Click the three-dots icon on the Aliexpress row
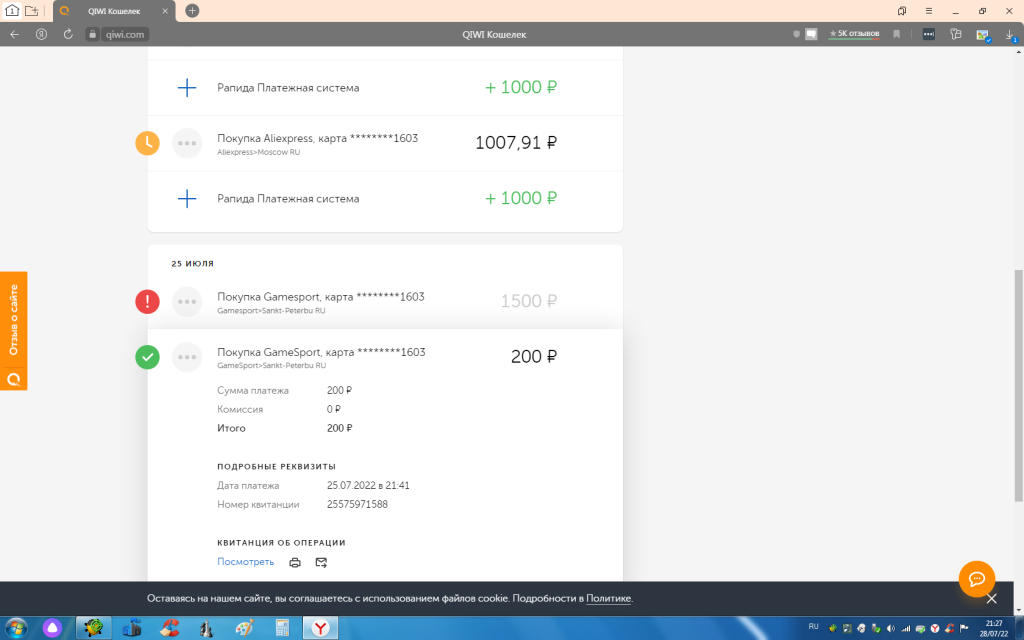 click(187, 143)
